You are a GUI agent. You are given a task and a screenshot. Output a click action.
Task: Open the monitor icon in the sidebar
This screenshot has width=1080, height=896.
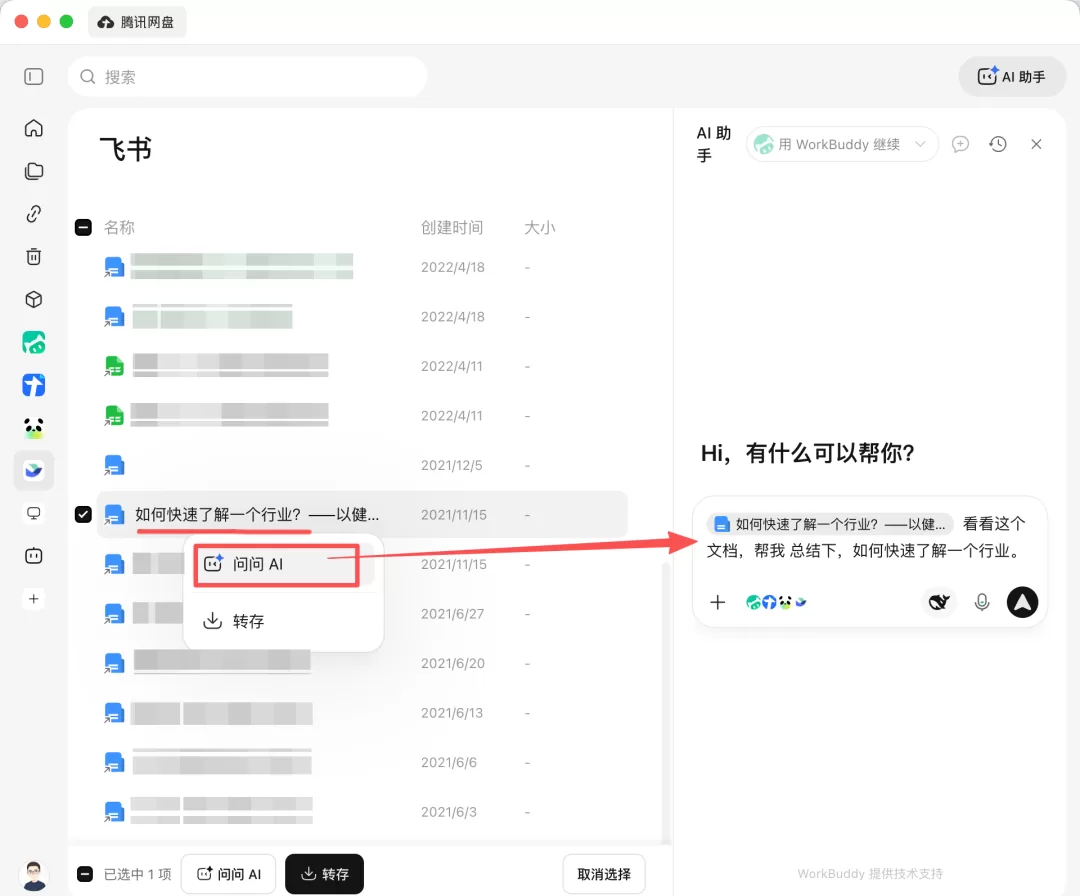pyautogui.click(x=33, y=513)
